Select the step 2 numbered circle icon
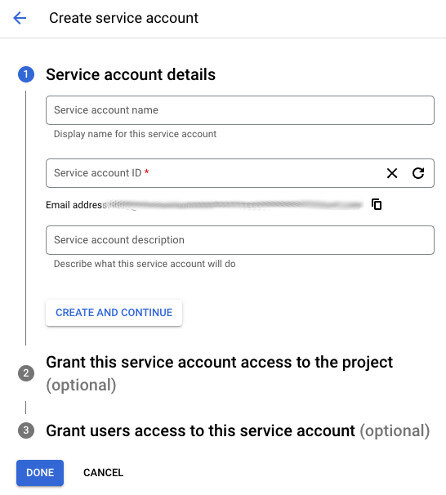446x495 pixels. click(x=26, y=373)
